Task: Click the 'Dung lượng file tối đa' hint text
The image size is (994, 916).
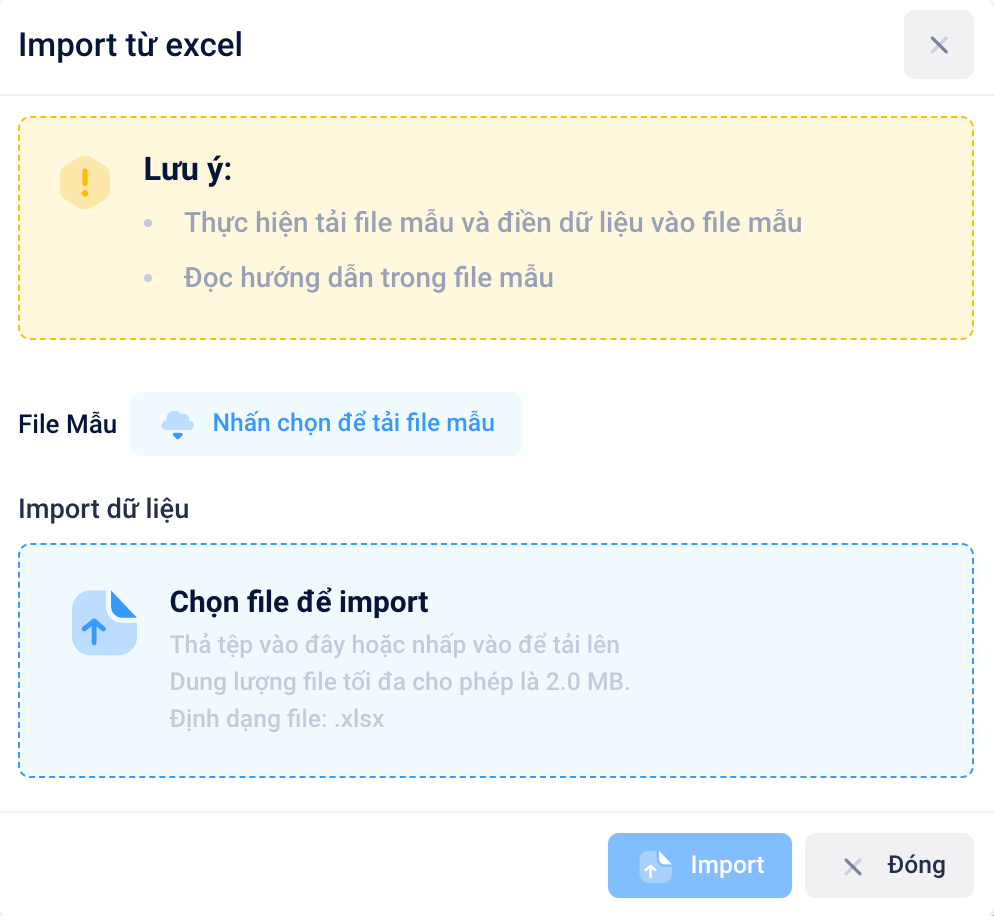Action: coord(400,682)
